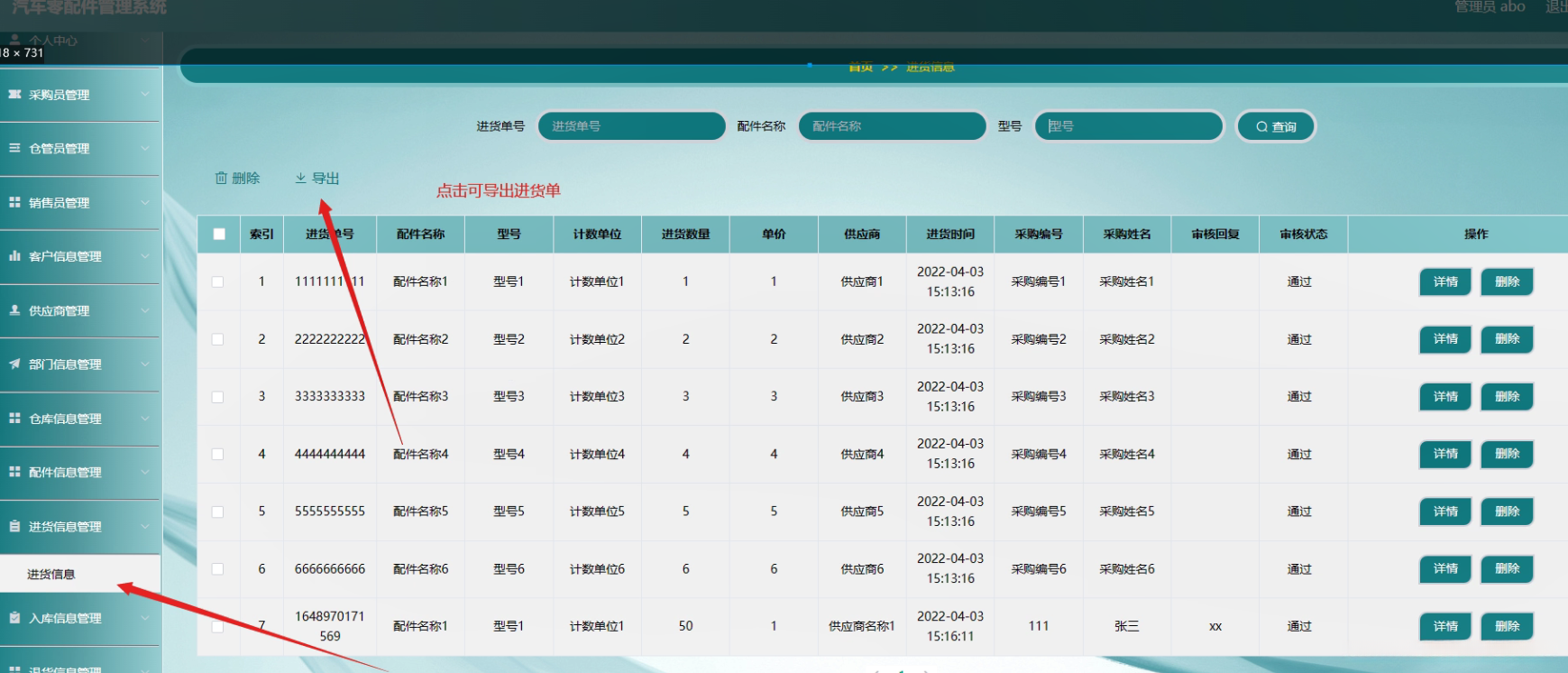1568x673 pixels.
Task: Select the checkbox for row 6666666666
Action: coord(217,569)
